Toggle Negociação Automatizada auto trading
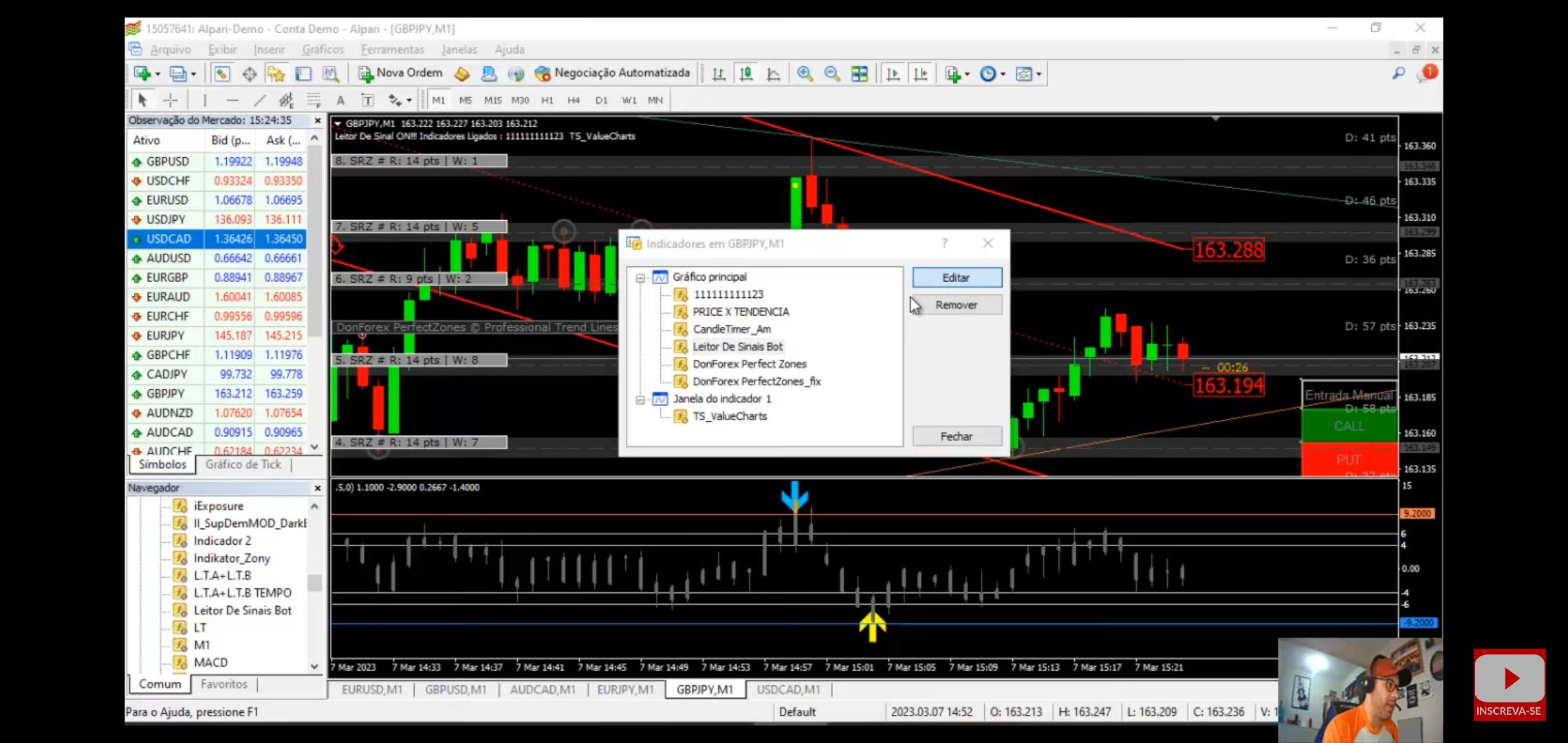Screen dimensions: 1568x743 tap(612, 73)
